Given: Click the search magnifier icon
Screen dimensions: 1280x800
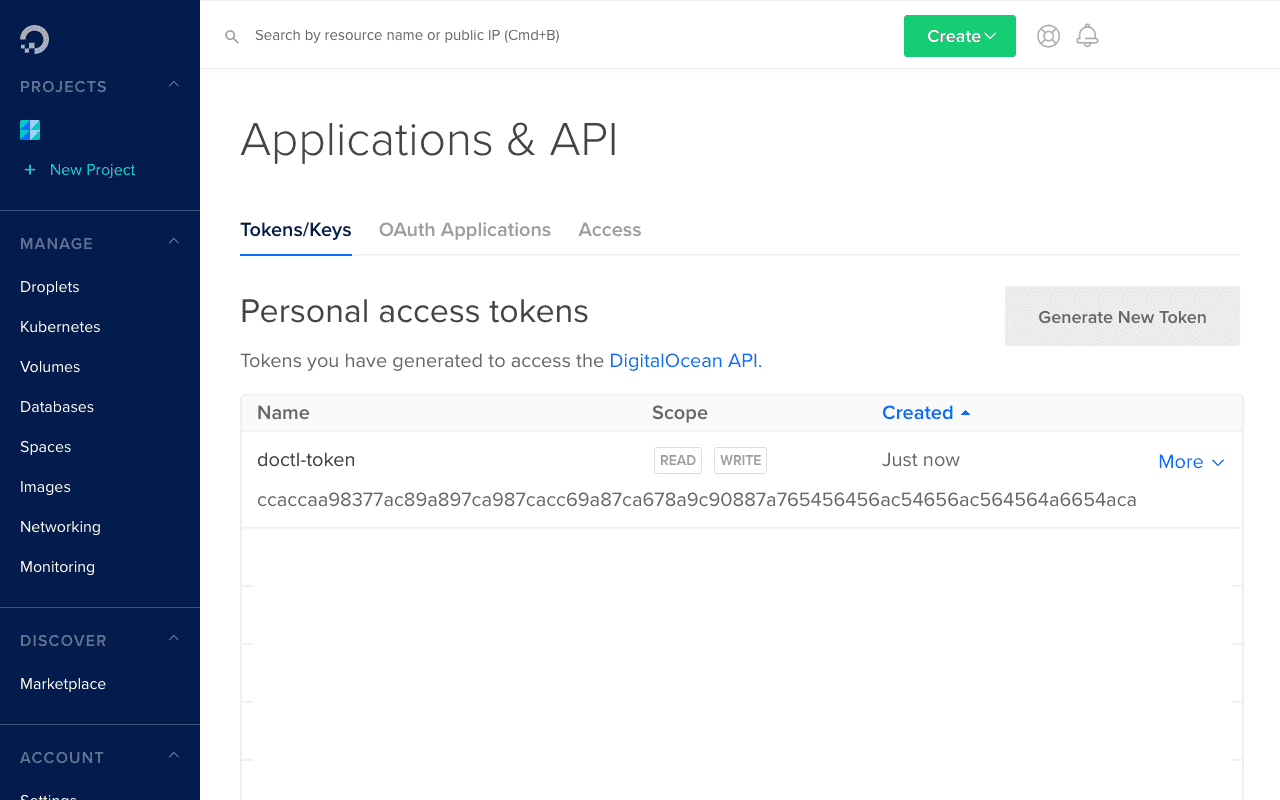Looking at the screenshot, I should pos(232,36).
